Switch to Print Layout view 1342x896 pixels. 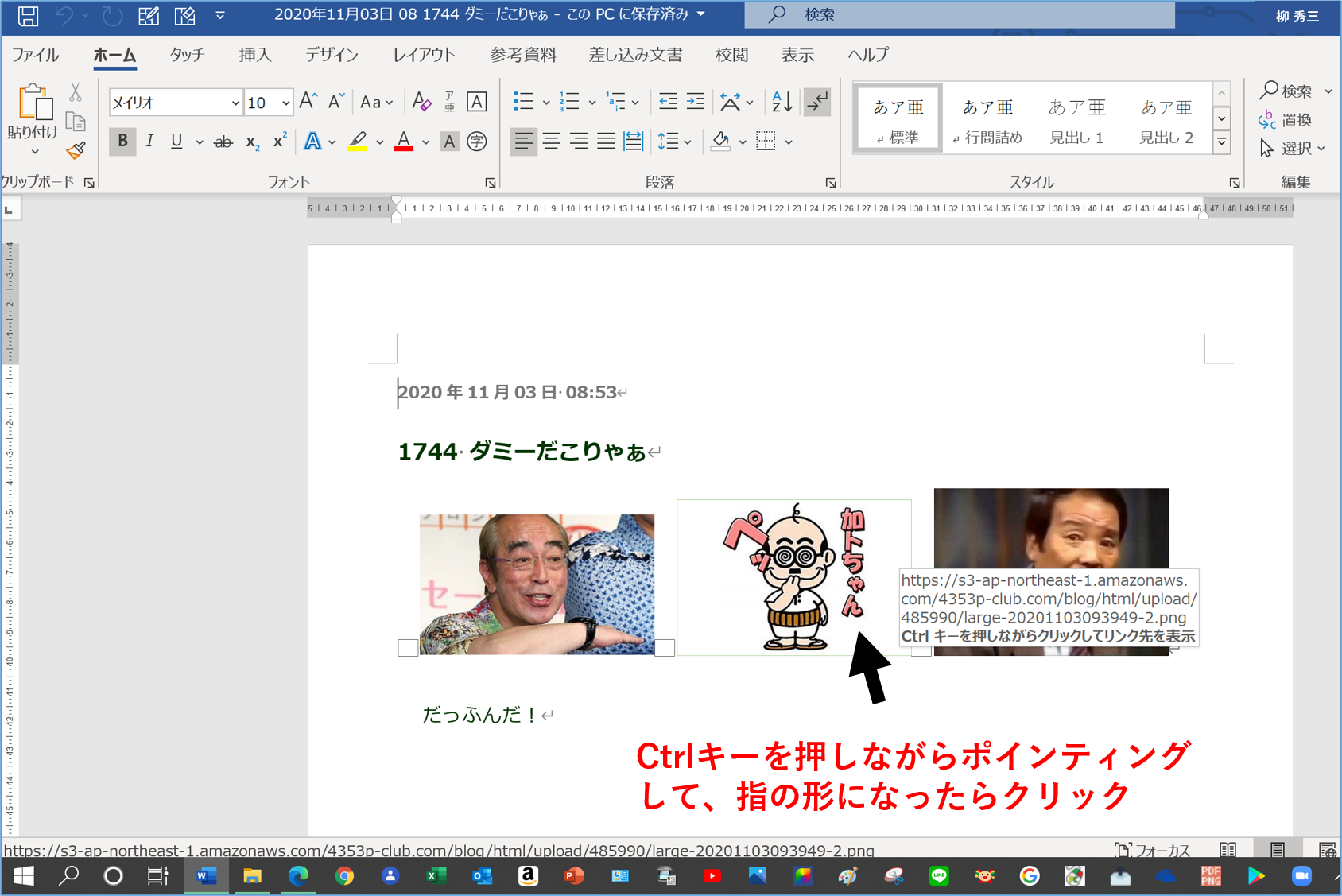click(x=1278, y=849)
